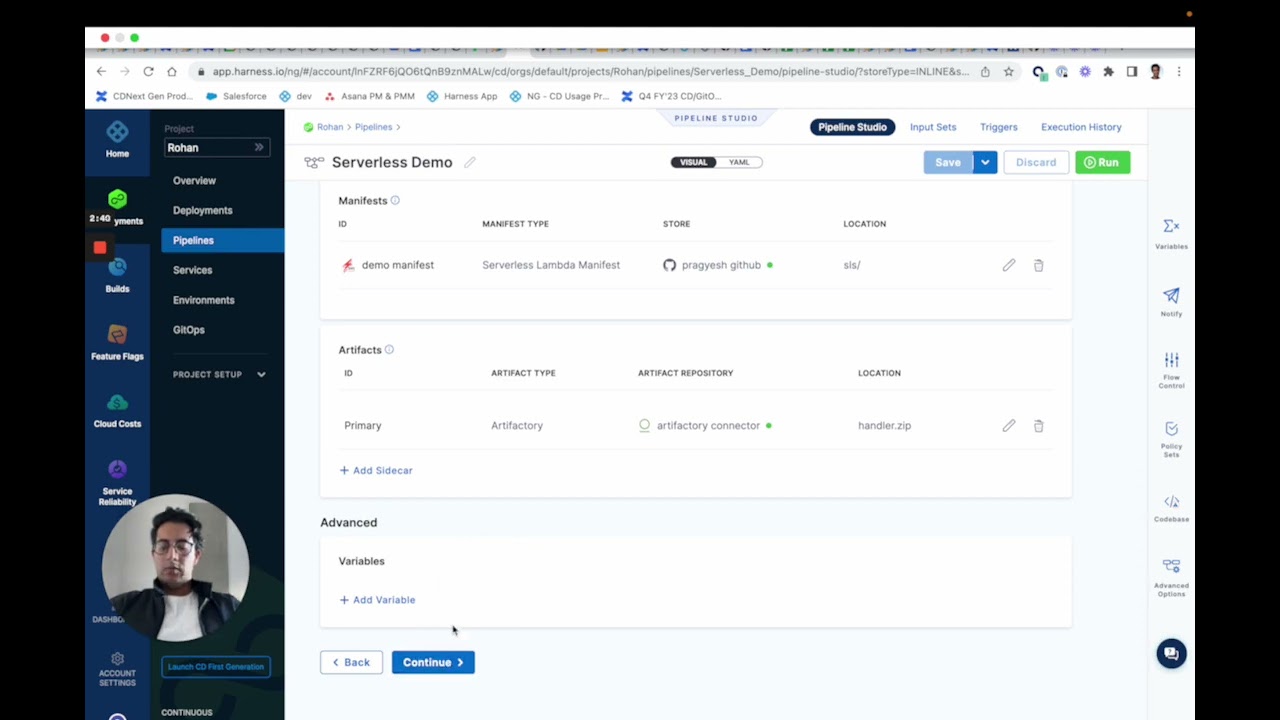Open Chrome three-dot menu

(1179, 71)
